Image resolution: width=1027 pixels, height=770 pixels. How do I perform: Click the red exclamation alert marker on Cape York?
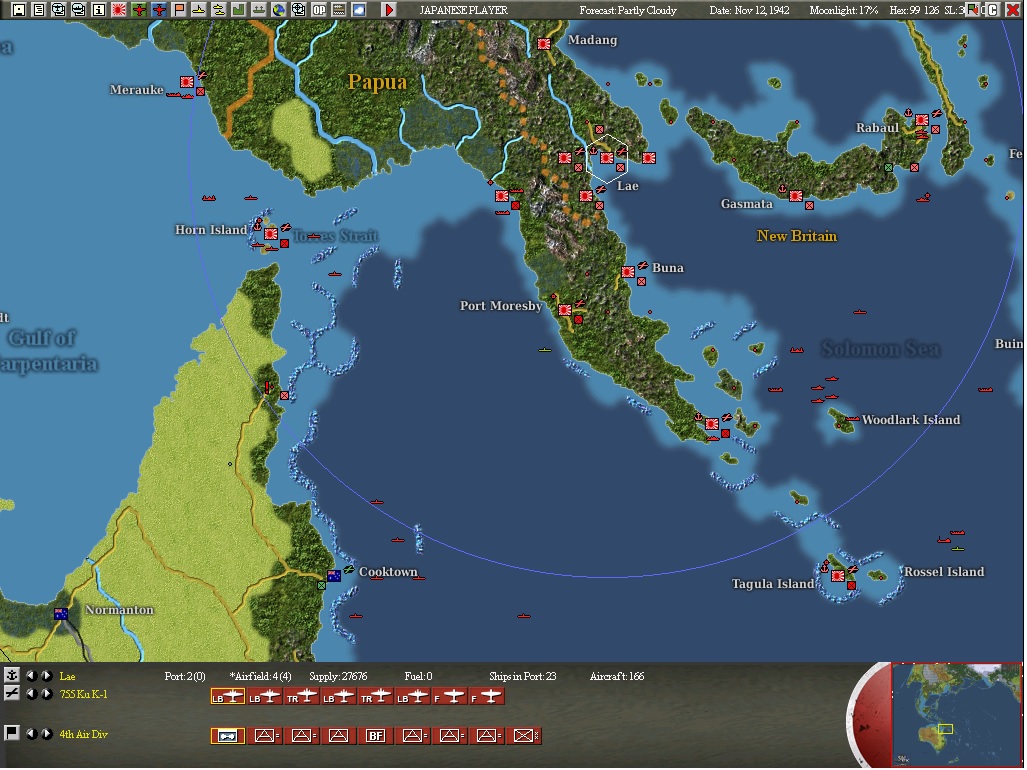[x=267, y=388]
